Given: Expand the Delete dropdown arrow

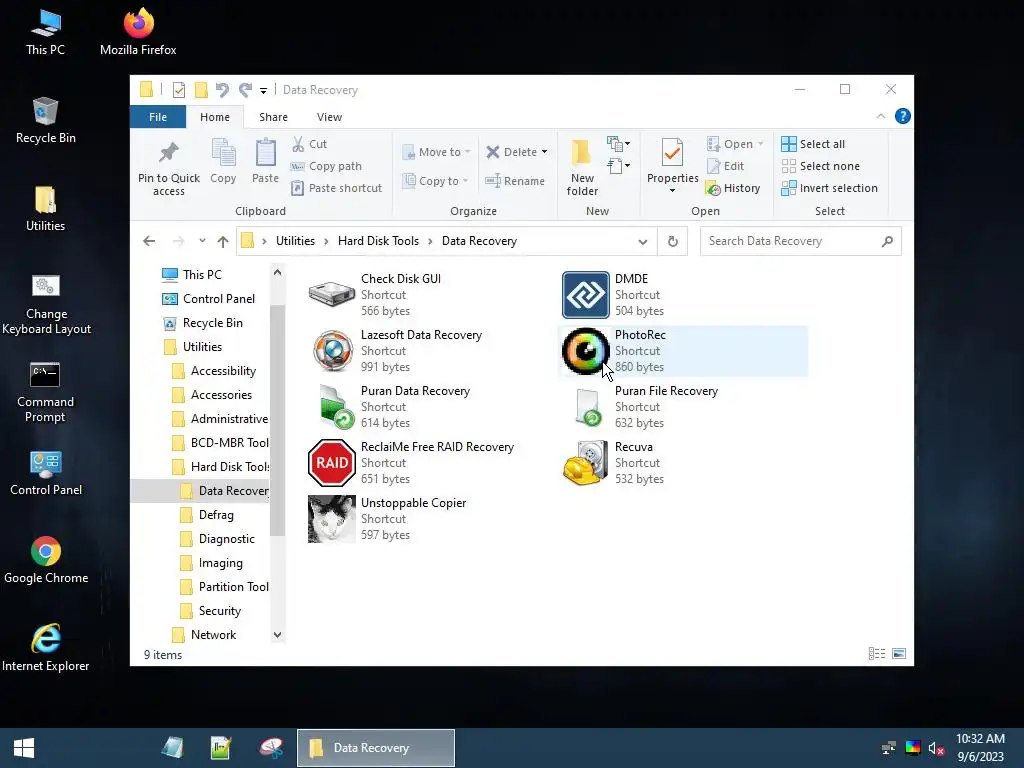Looking at the screenshot, I should (545, 152).
